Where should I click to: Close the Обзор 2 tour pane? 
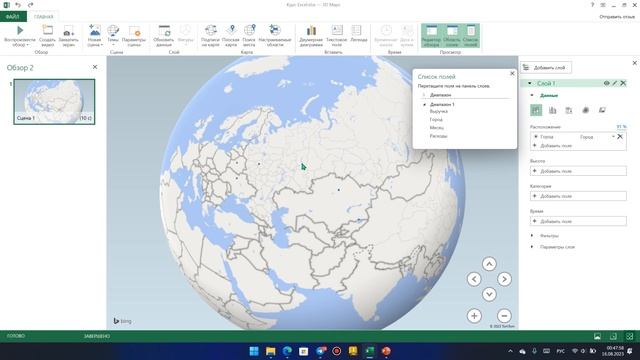(x=95, y=67)
